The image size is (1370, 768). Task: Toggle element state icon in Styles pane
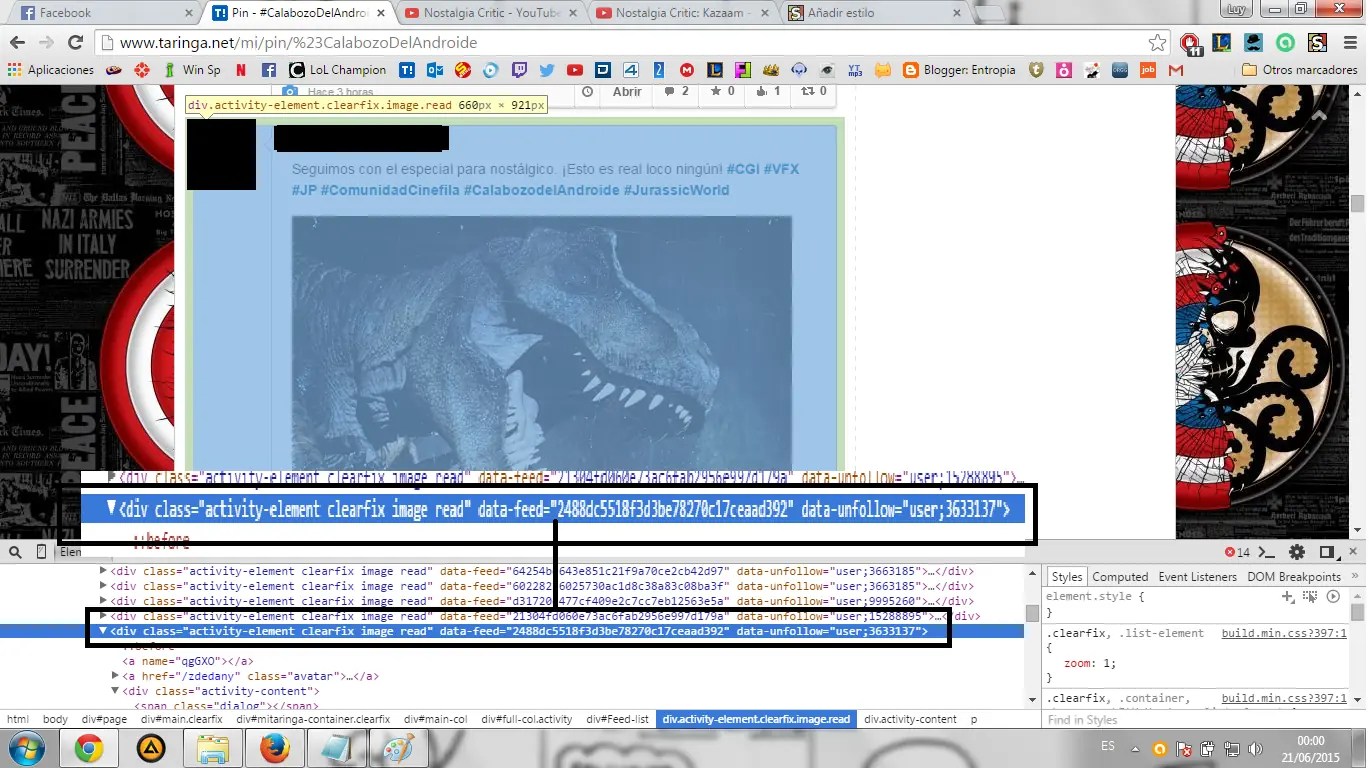[1310, 596]
